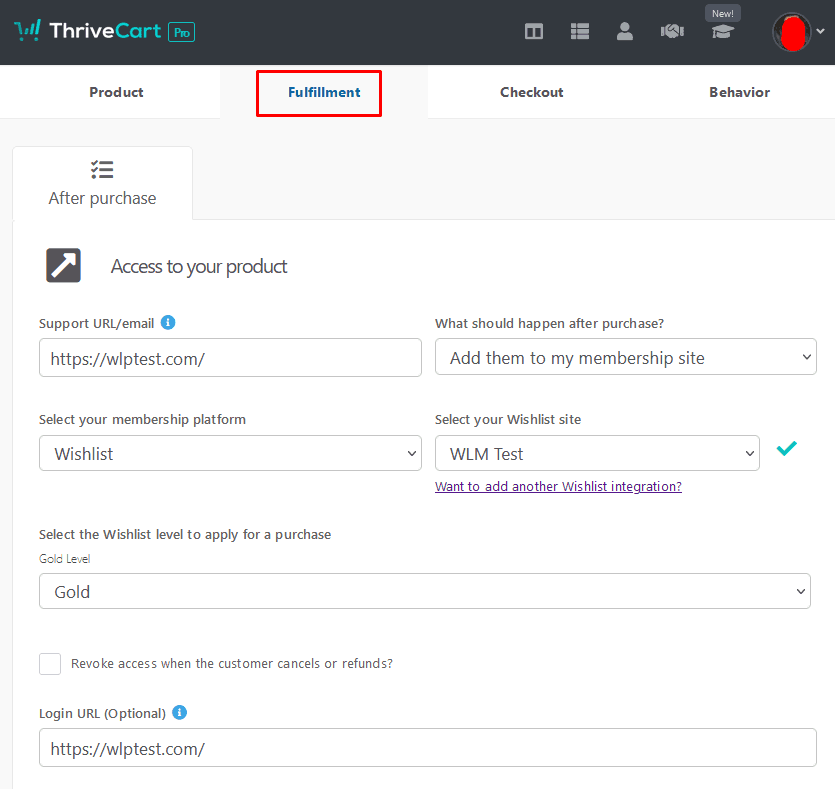Select the After purchase sub-tab

tap(102, 184)
